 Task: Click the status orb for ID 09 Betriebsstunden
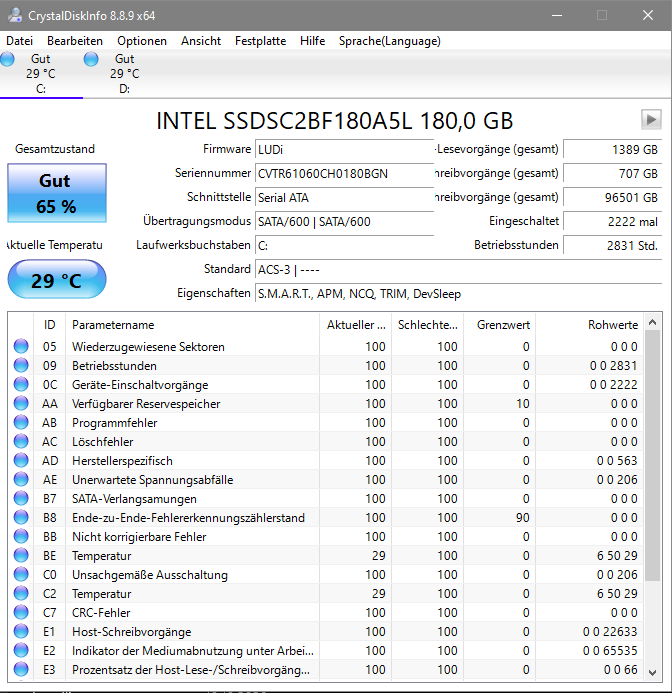(21, 366)
